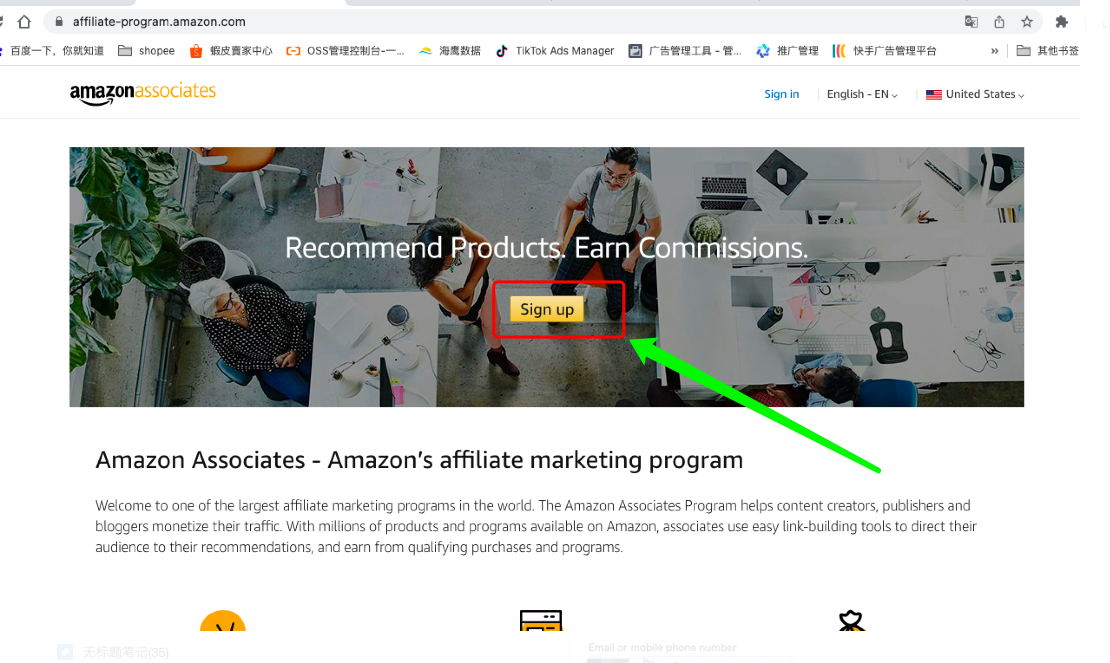1110x663 pixels.
Task: Click the browser home icon
Action: click(x=24, y=22)
